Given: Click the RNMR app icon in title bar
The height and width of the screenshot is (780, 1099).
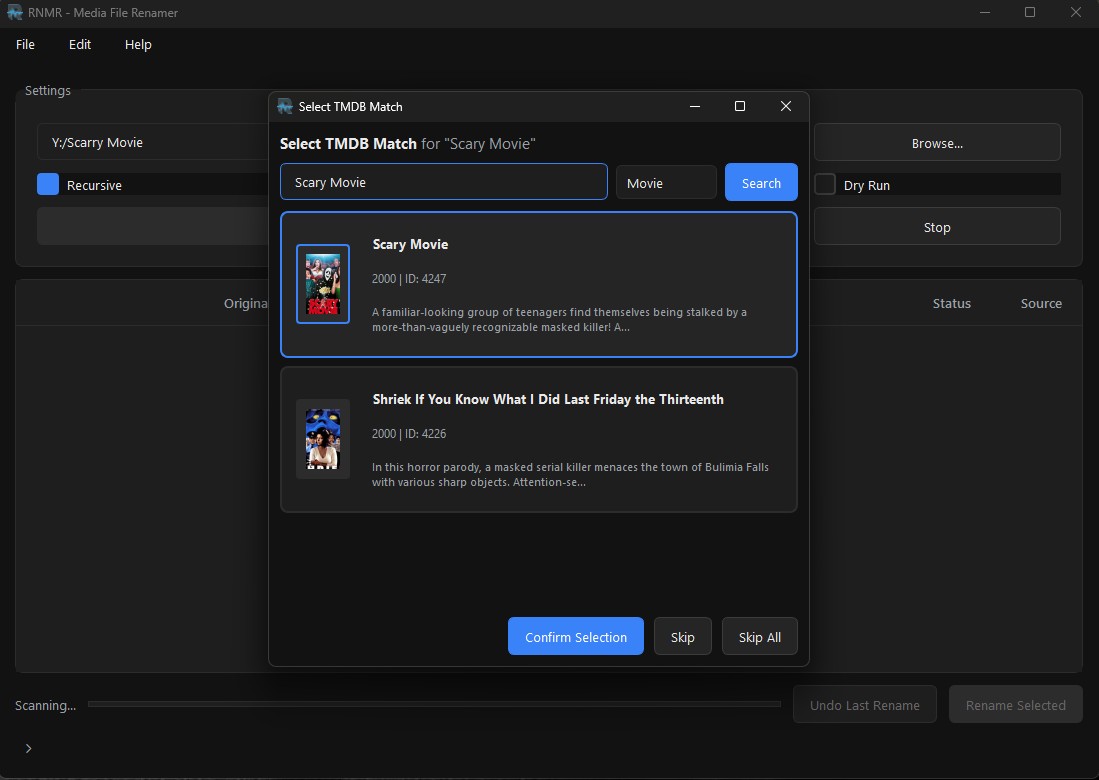Looking at the screenshot, I should [x=15, y=13].
